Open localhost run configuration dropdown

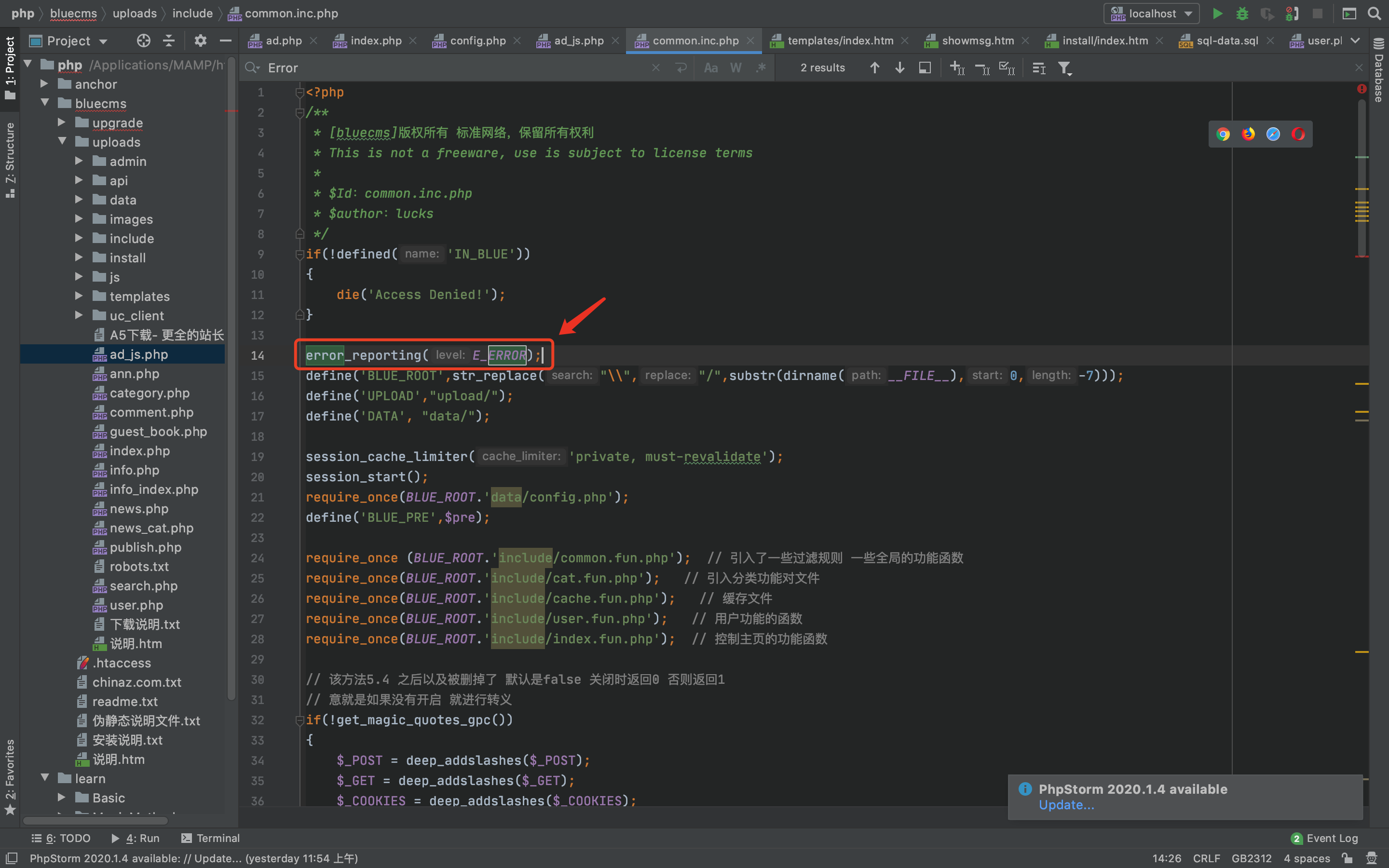tap(1151, 13)
